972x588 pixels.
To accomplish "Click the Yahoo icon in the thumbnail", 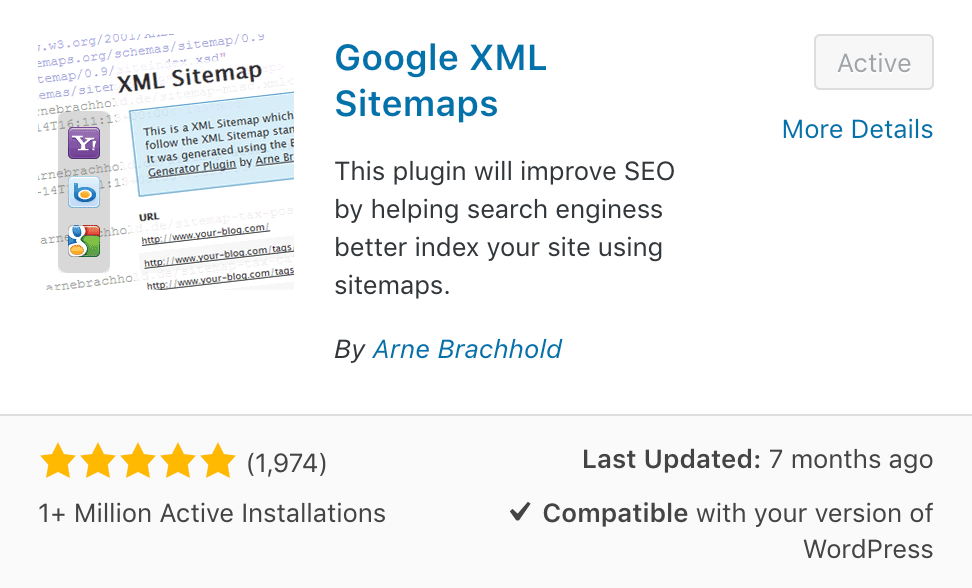I will coord(84,144).
